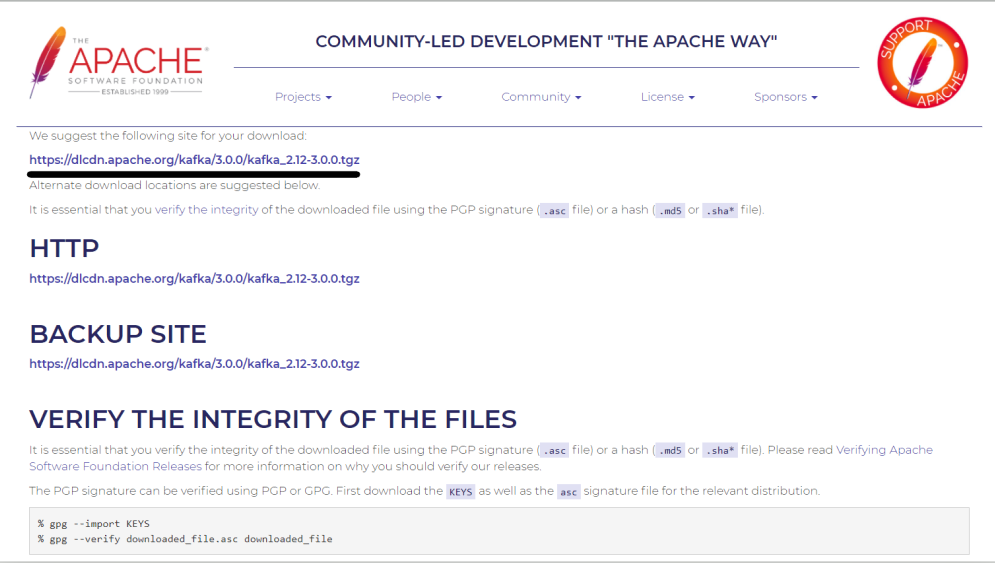Image resolution: width=995 pixels, height=563 pixels.
Task: Click the HTTP heading
Action: point(64,248)
